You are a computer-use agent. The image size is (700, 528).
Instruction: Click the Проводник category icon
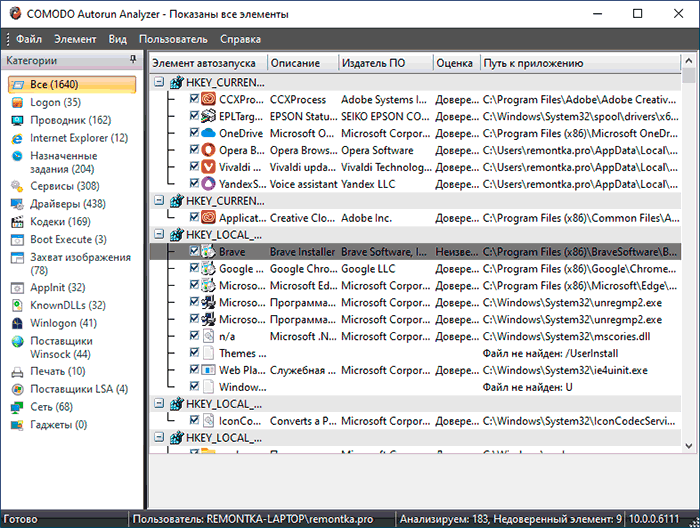click(x=17, y=121)
